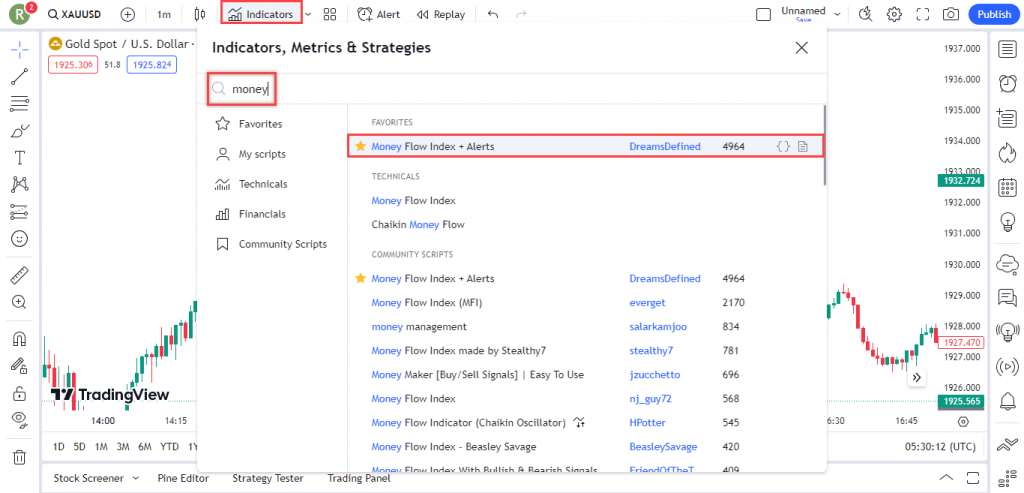Open the emoji icons tool
1024x493 pixels.
tap(20, 239)
